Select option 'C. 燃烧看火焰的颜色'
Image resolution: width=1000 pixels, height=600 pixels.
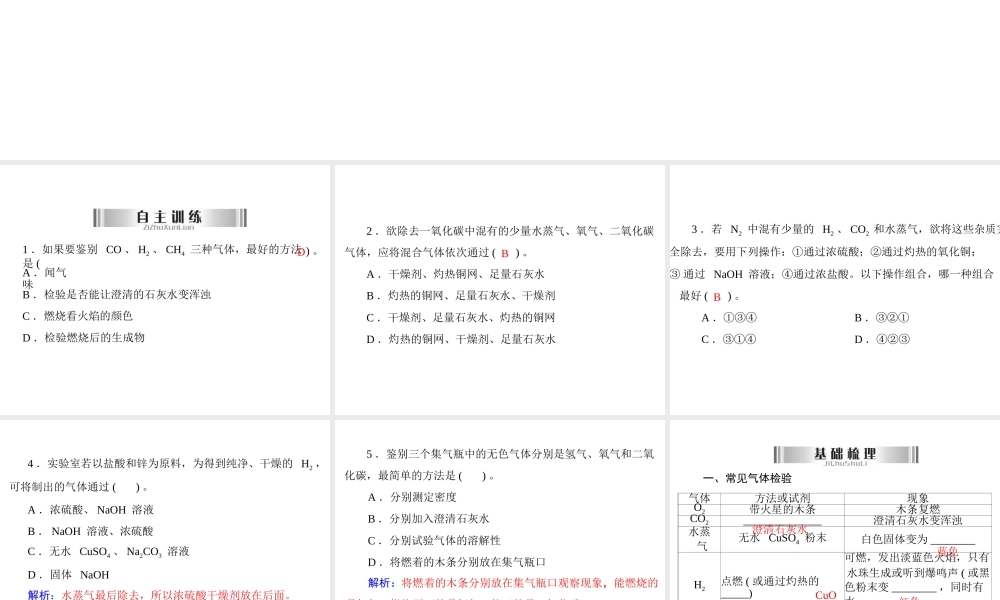coord(77,316)
